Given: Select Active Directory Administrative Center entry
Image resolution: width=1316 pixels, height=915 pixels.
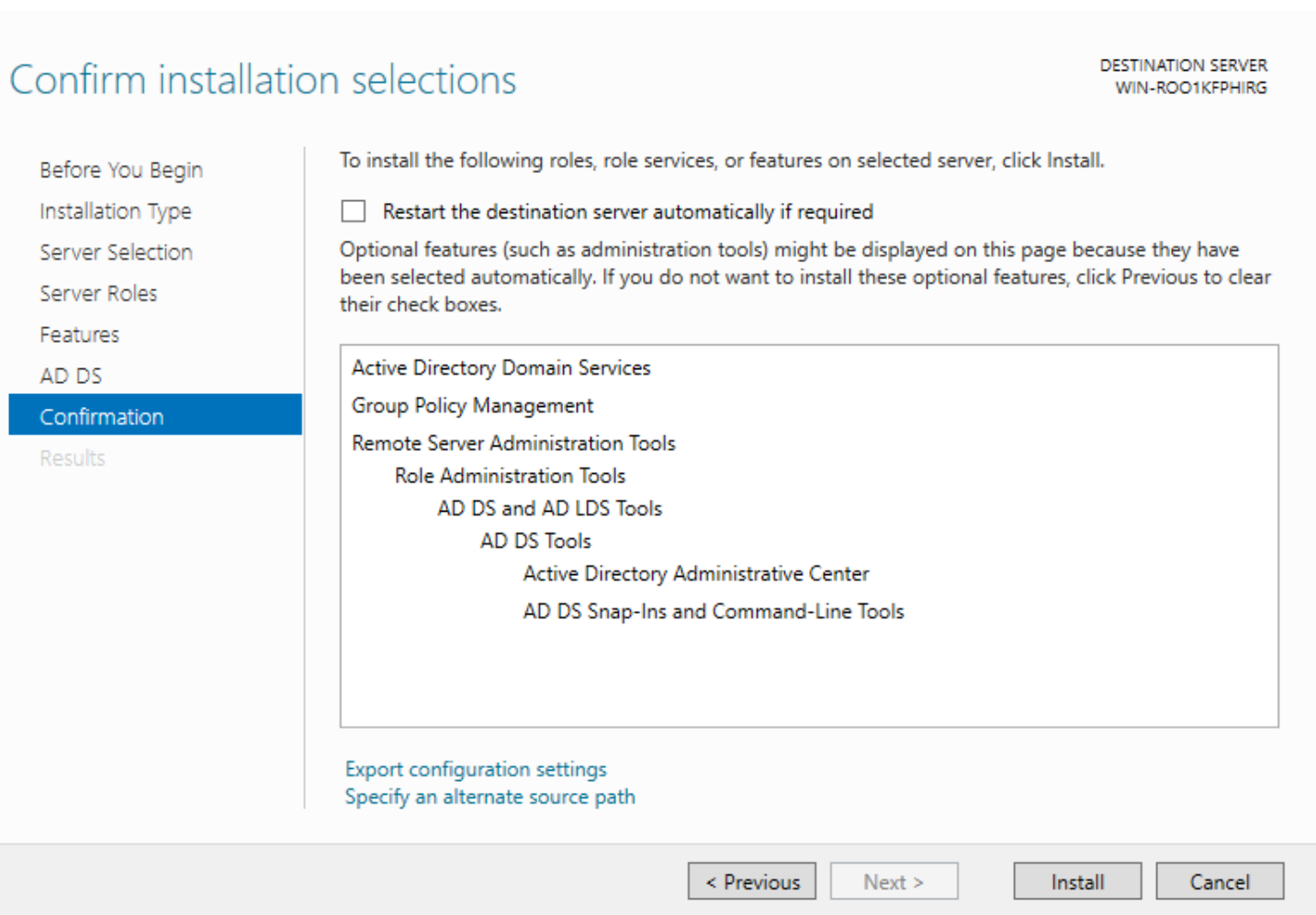Looking at the screenshot, I should pyautogui.click(x=695, y=574).
